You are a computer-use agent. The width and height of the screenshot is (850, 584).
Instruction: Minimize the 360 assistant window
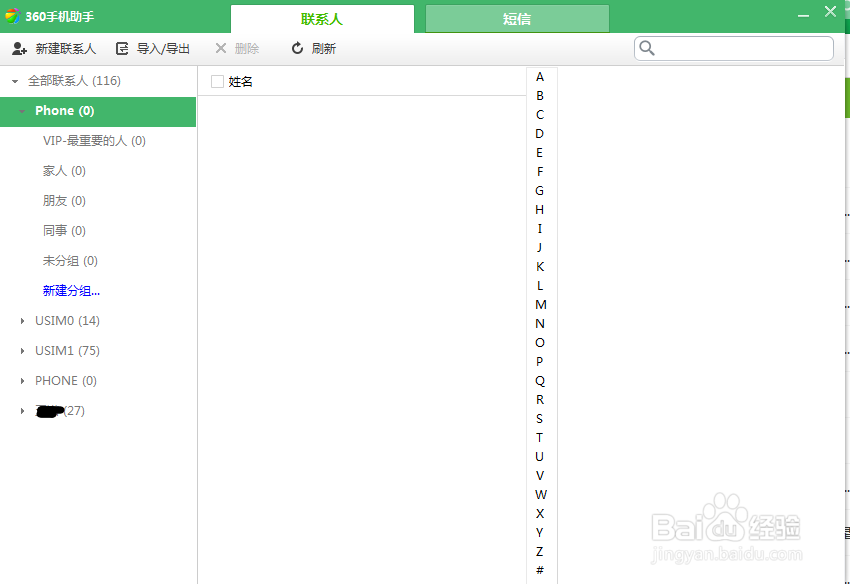(x=803, y=16)
